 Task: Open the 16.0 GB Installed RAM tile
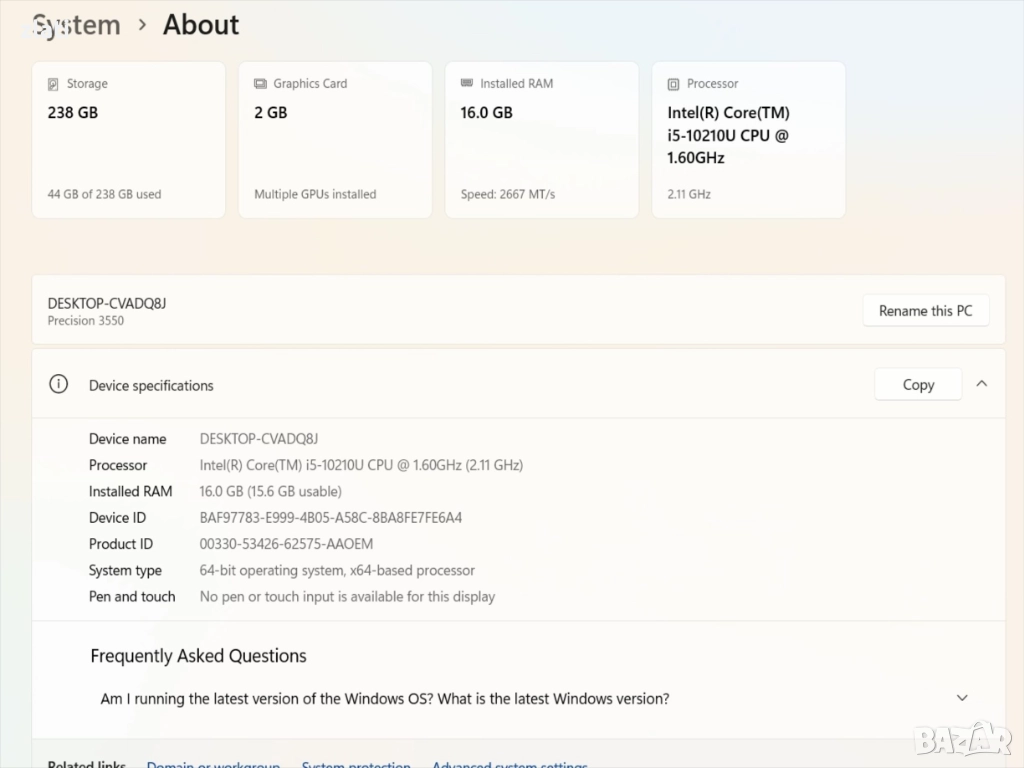541,140
